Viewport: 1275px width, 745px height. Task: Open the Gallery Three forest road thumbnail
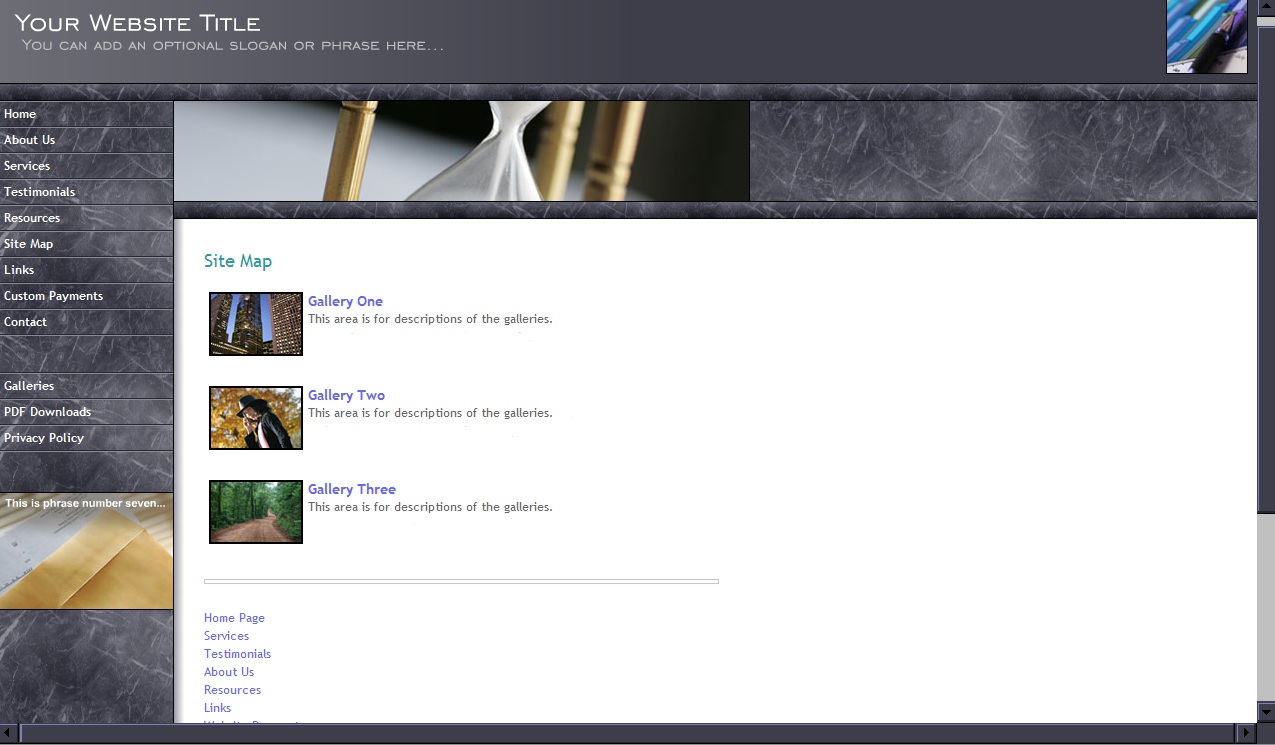256,512
